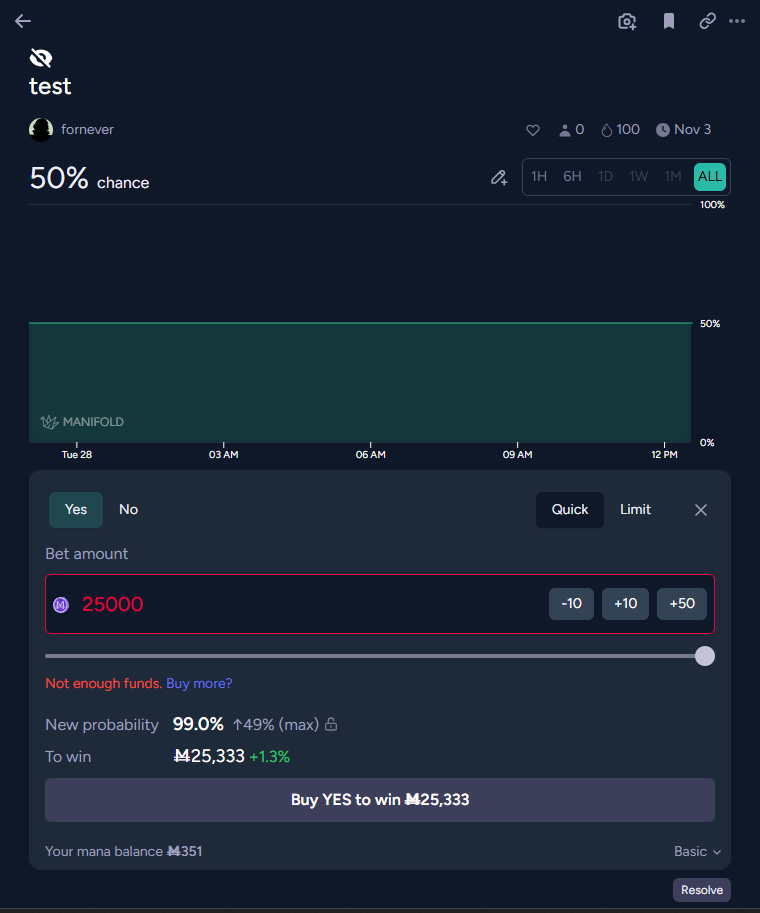Click the bet amount slider handle
This screenshot has height=913, width=760.
pyautogui.click(x=705, y=656)
